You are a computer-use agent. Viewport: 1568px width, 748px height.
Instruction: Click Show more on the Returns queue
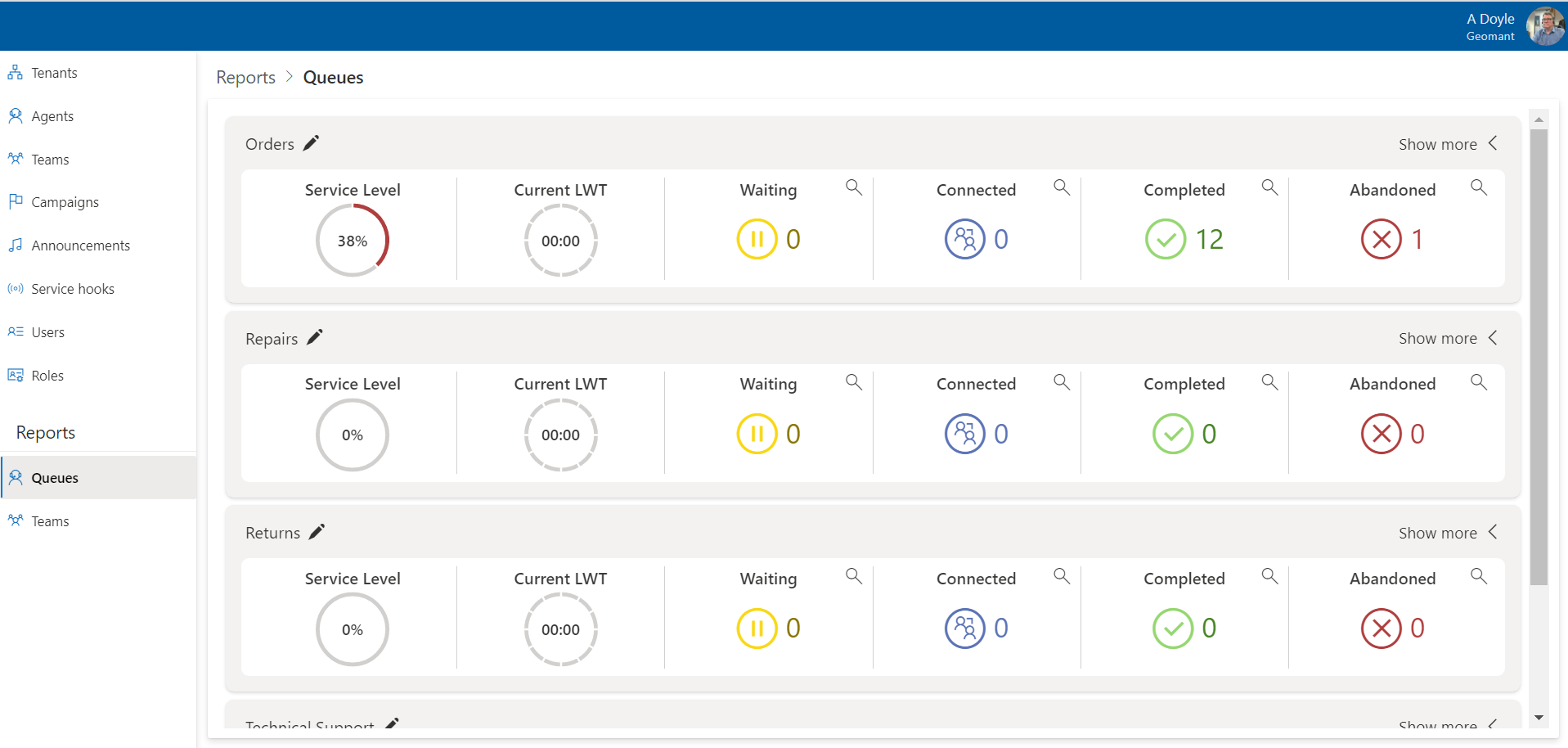coord(1437,532)
